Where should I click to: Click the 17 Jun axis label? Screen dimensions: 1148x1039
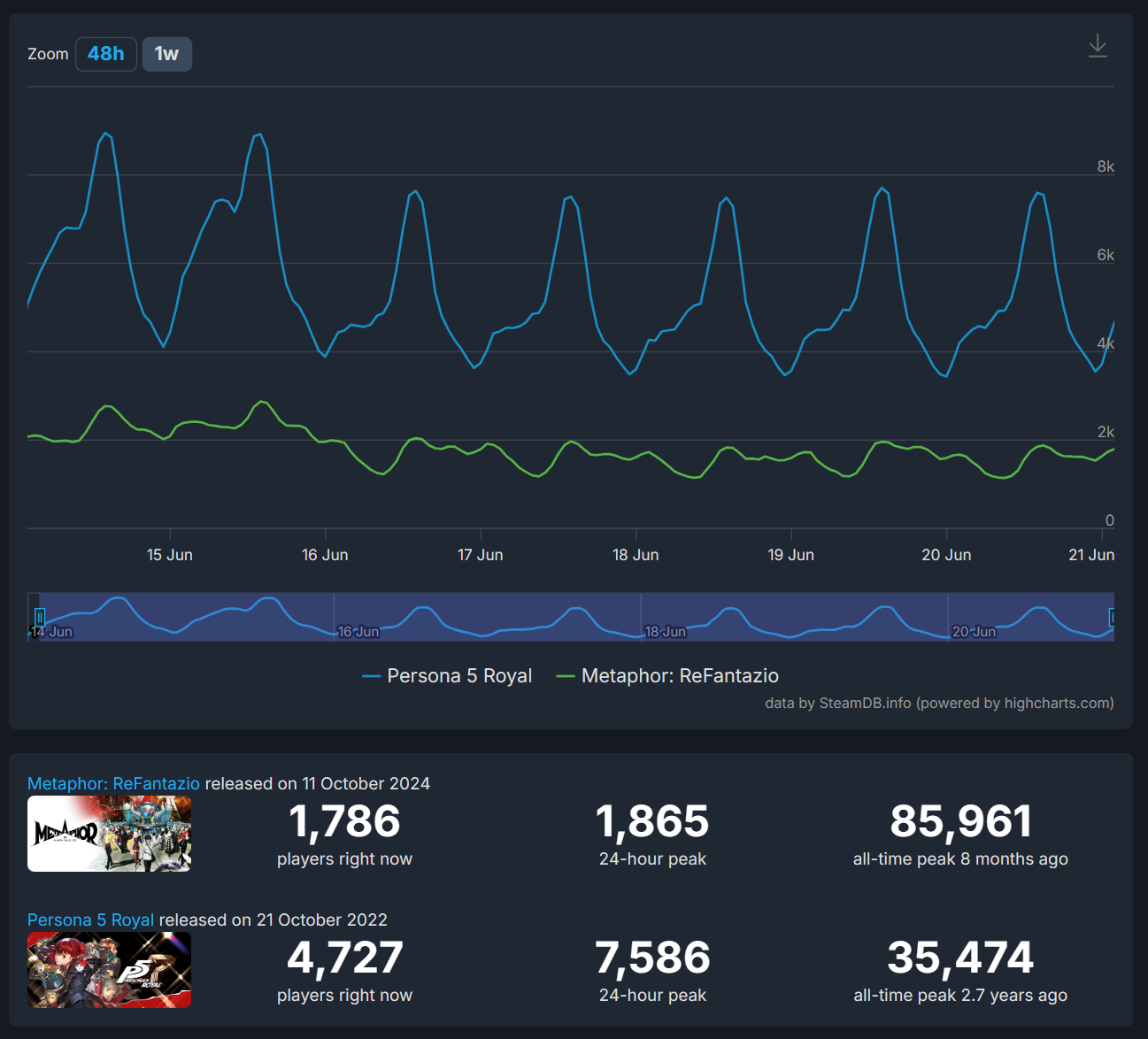pos(481,555)
